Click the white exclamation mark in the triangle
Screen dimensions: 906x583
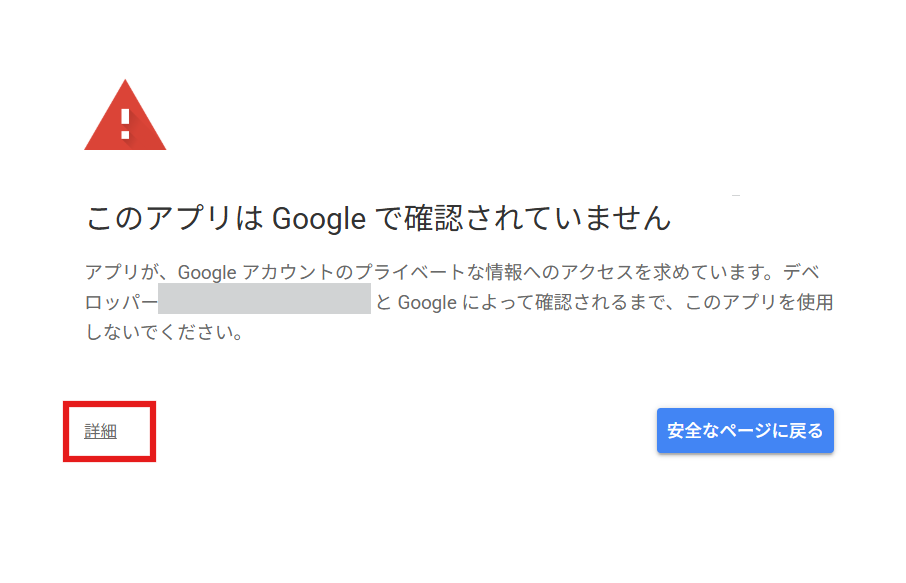[125, 124]
